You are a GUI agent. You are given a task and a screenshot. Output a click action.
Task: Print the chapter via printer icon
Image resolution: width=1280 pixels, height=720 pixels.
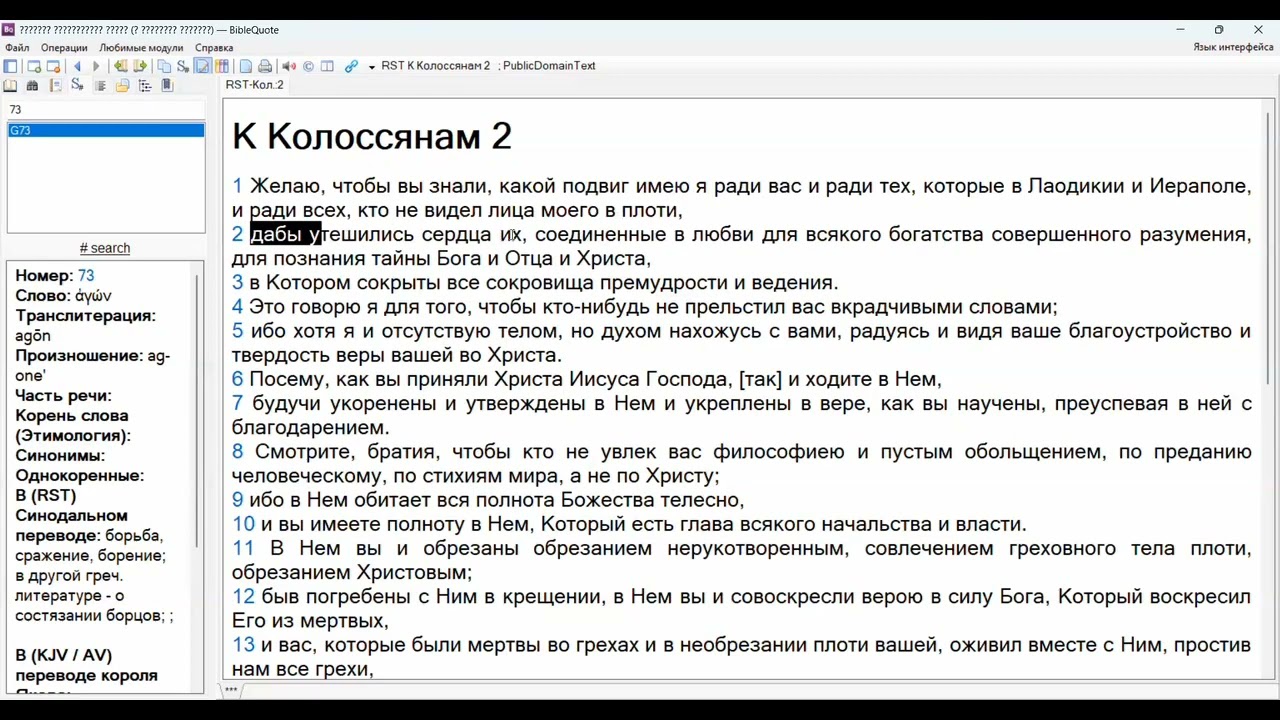pyautogui.click(x=265, y=66)
